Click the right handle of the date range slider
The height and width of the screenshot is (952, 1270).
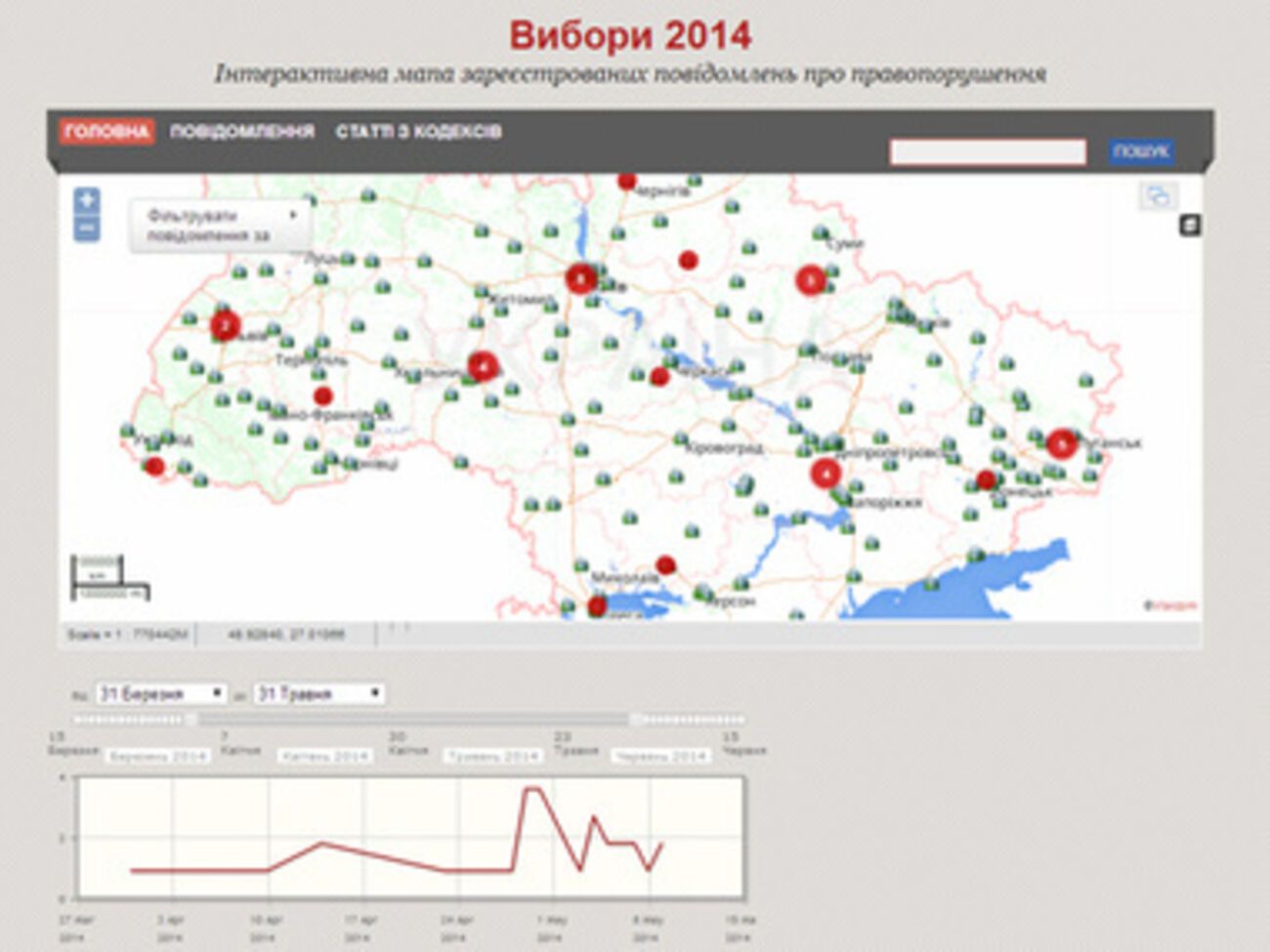(x=635, y=720)
